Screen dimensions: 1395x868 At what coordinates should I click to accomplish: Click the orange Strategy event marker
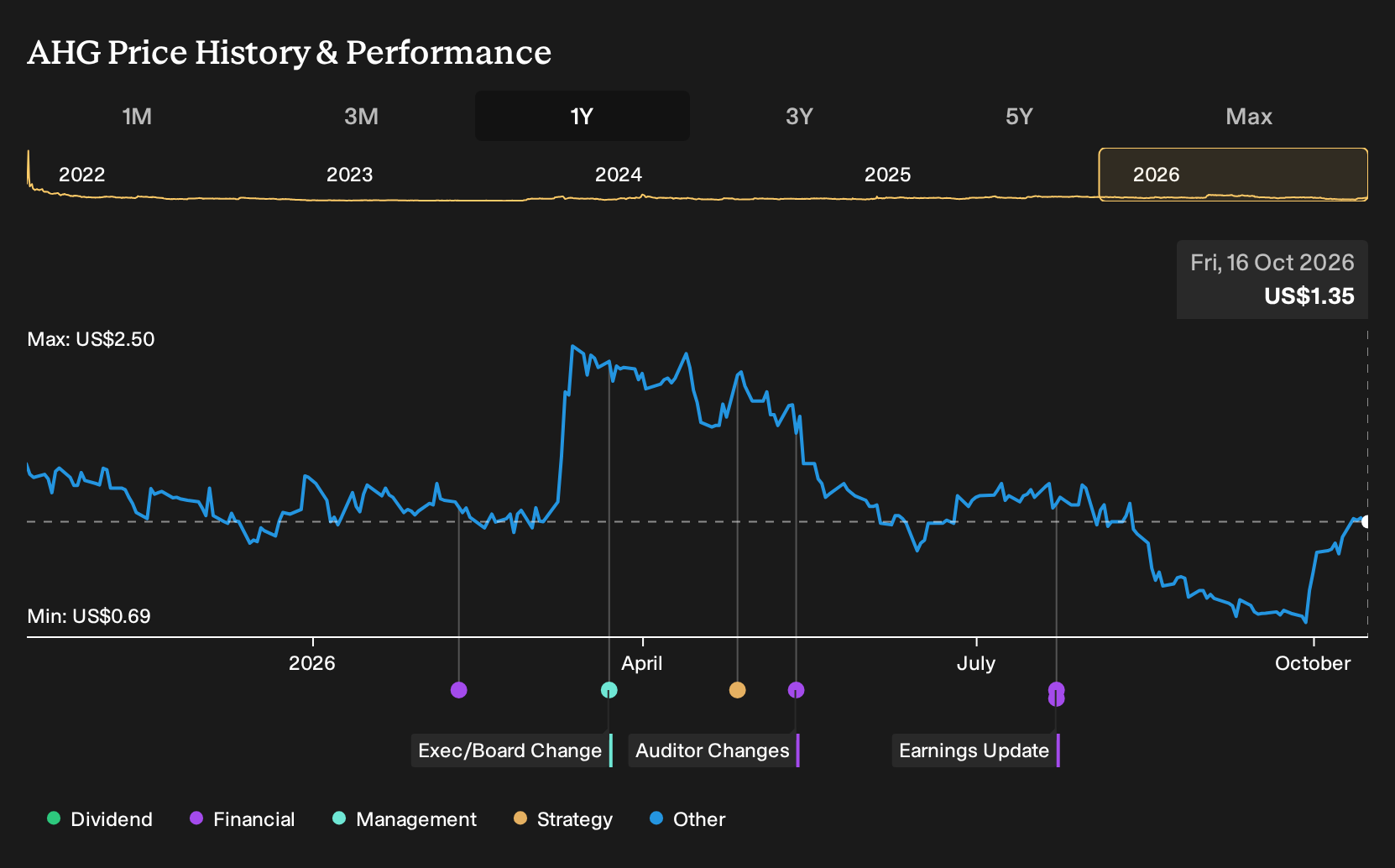(737, 690)
